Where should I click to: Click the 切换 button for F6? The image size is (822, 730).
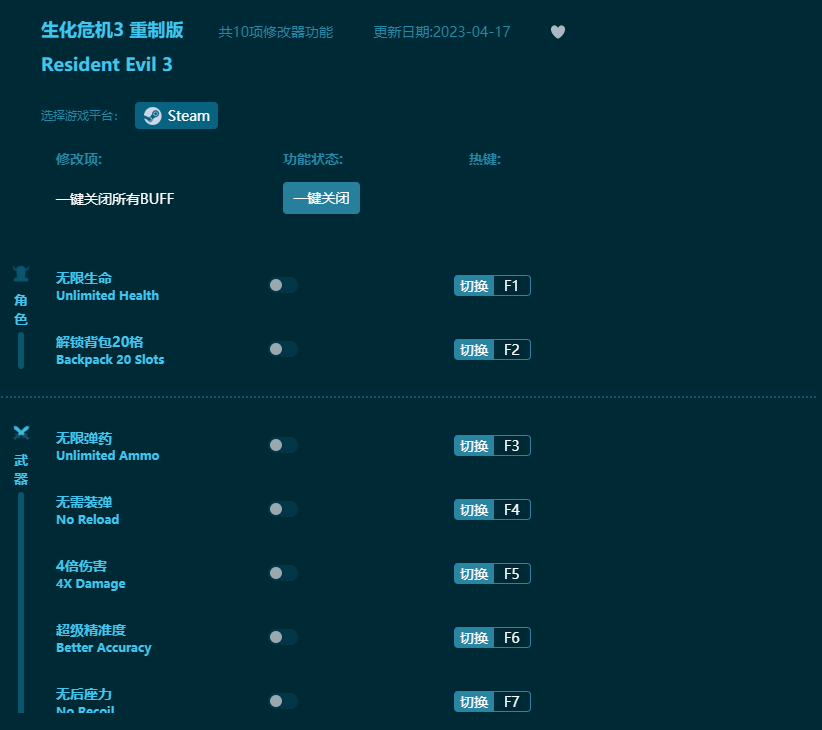474,637
